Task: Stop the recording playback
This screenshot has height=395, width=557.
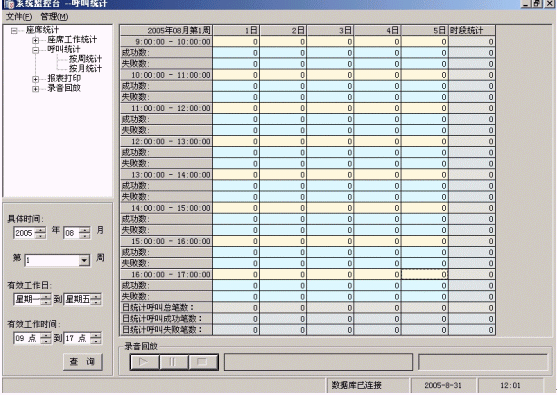Action: [x=203, y=362]
